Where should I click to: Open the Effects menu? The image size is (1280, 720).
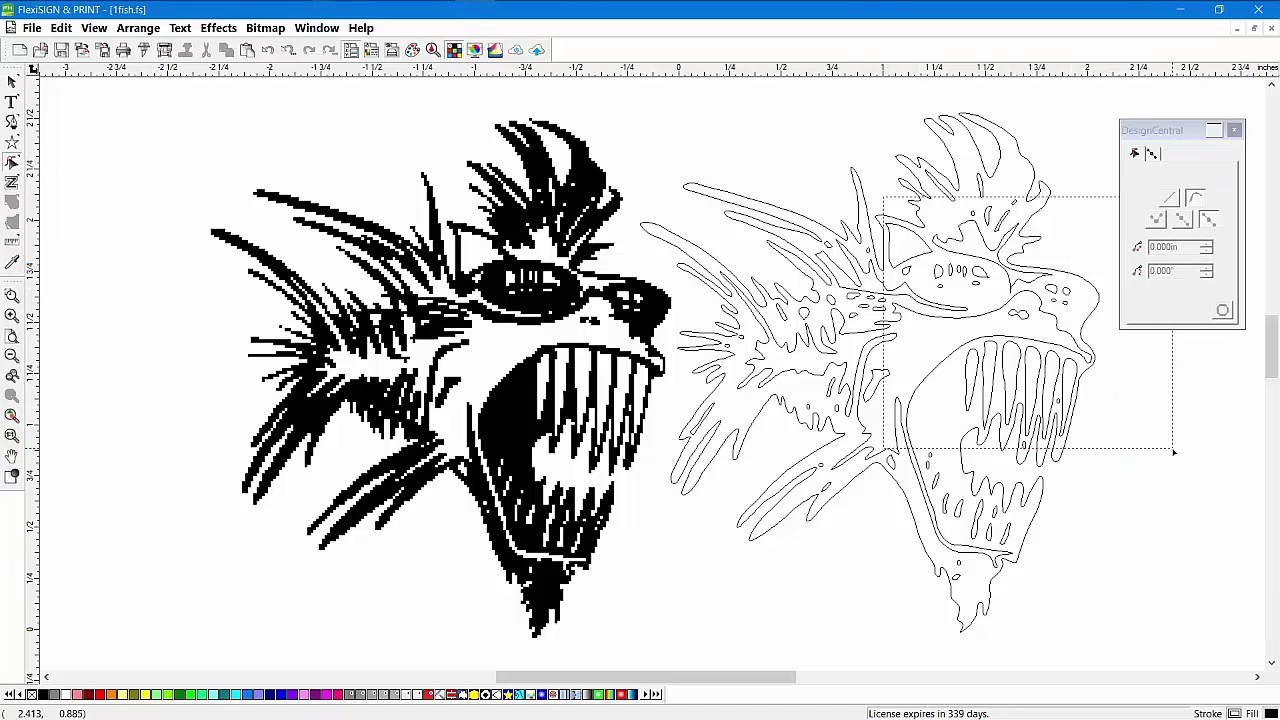click(x=218, y=28)
